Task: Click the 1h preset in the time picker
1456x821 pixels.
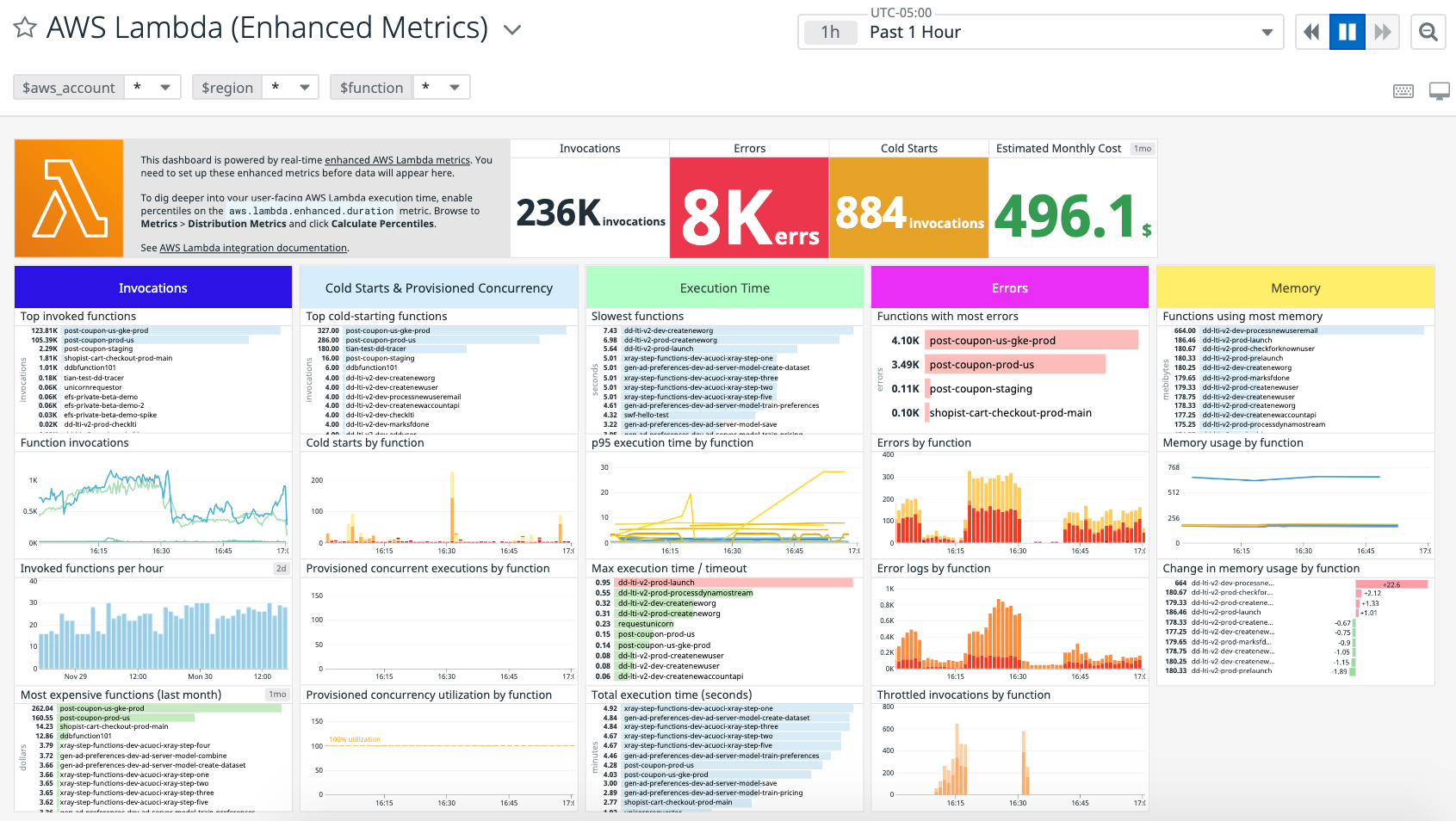Action: point(829,32)
